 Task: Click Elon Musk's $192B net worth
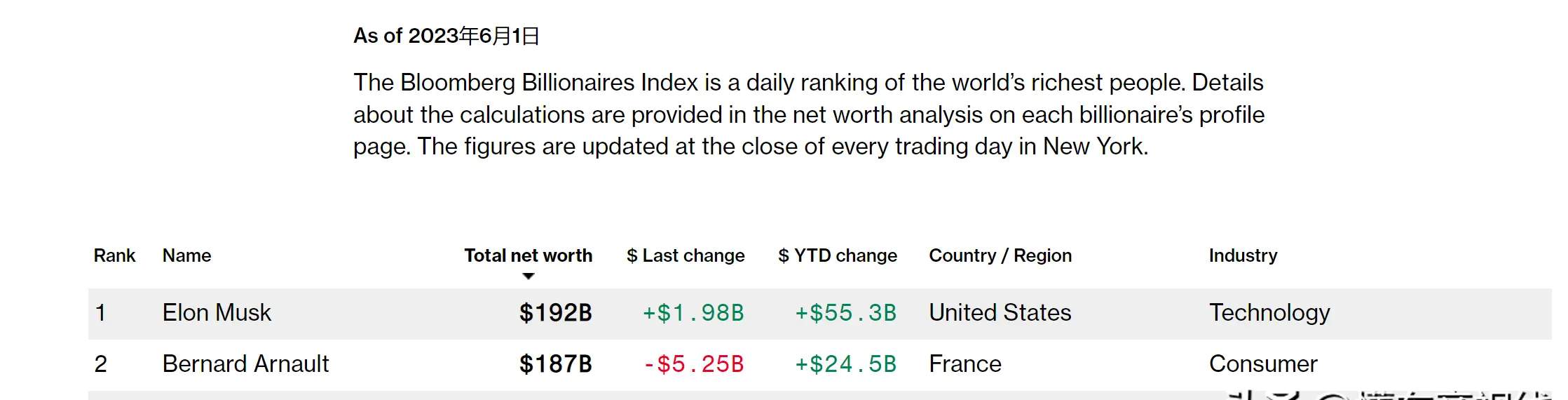[x=555, y=312]
